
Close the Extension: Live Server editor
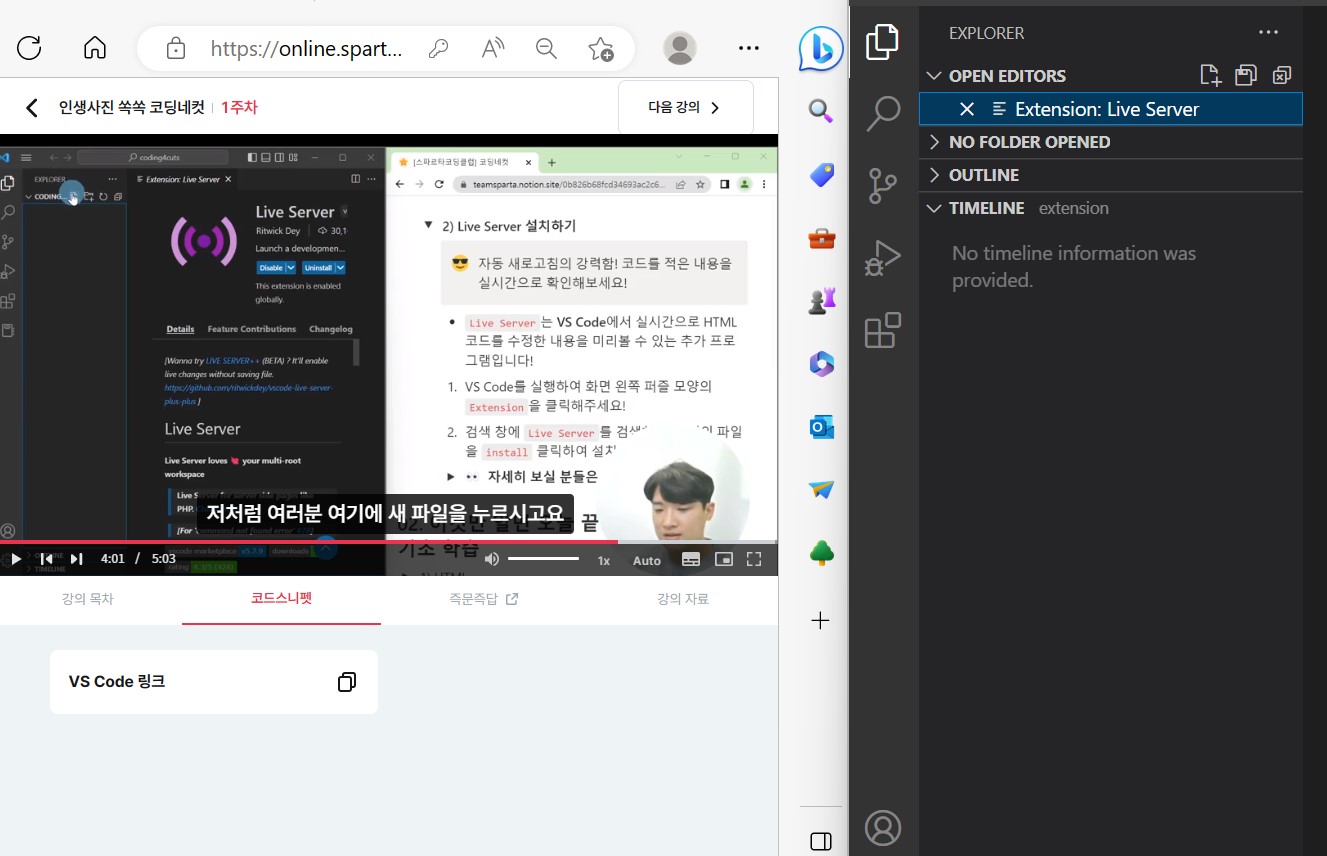966,109
